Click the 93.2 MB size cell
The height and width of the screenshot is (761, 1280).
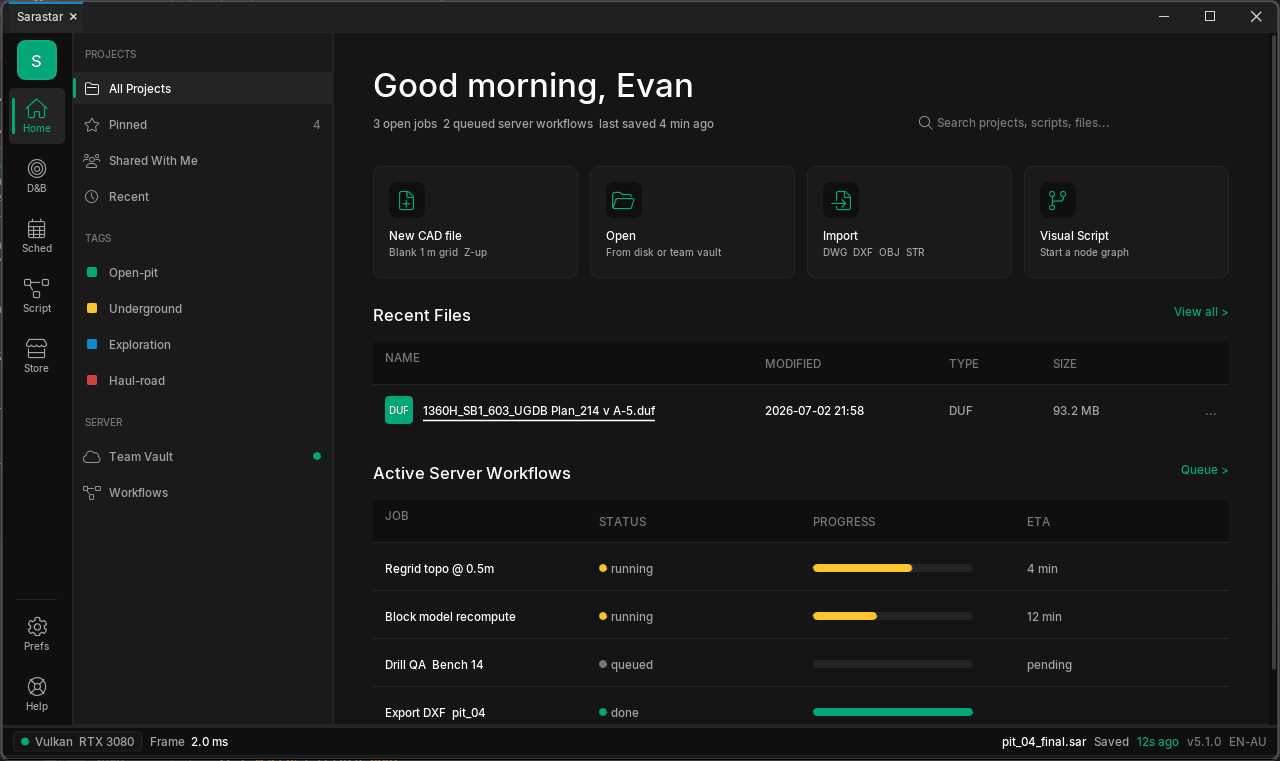pos(1076,411)
